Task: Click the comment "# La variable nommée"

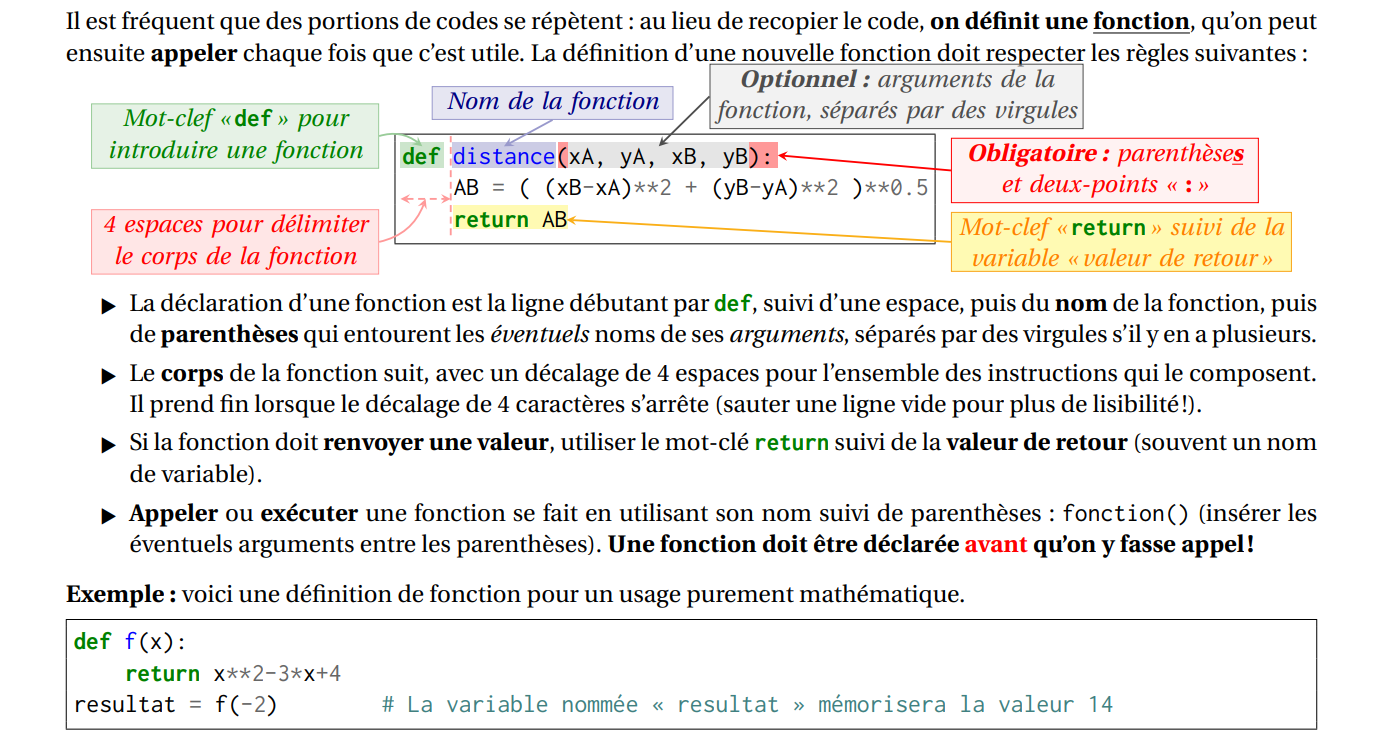Action: click(746, 705)
